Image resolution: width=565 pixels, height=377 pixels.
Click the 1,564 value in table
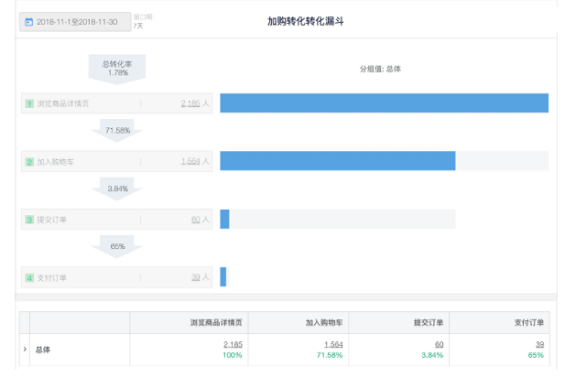(x=334, y=345)
